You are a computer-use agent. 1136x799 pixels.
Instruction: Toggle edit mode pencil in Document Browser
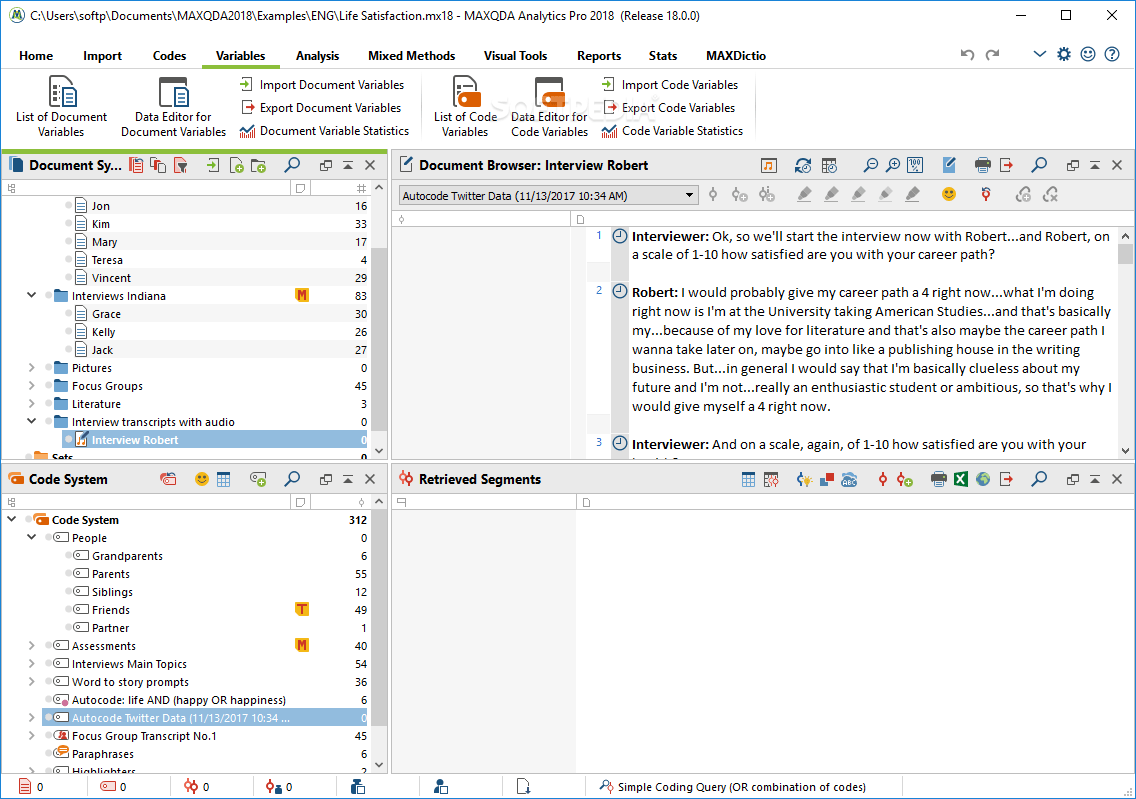tap(948, 165)
